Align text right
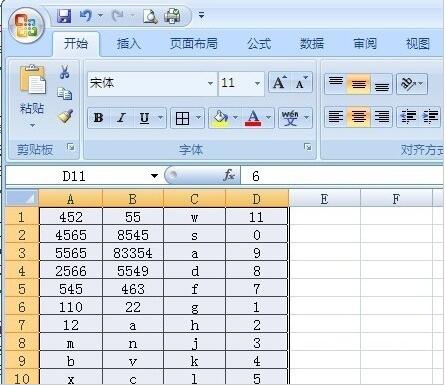The width and height of the screenshot is (446, 386). (382, 117)
